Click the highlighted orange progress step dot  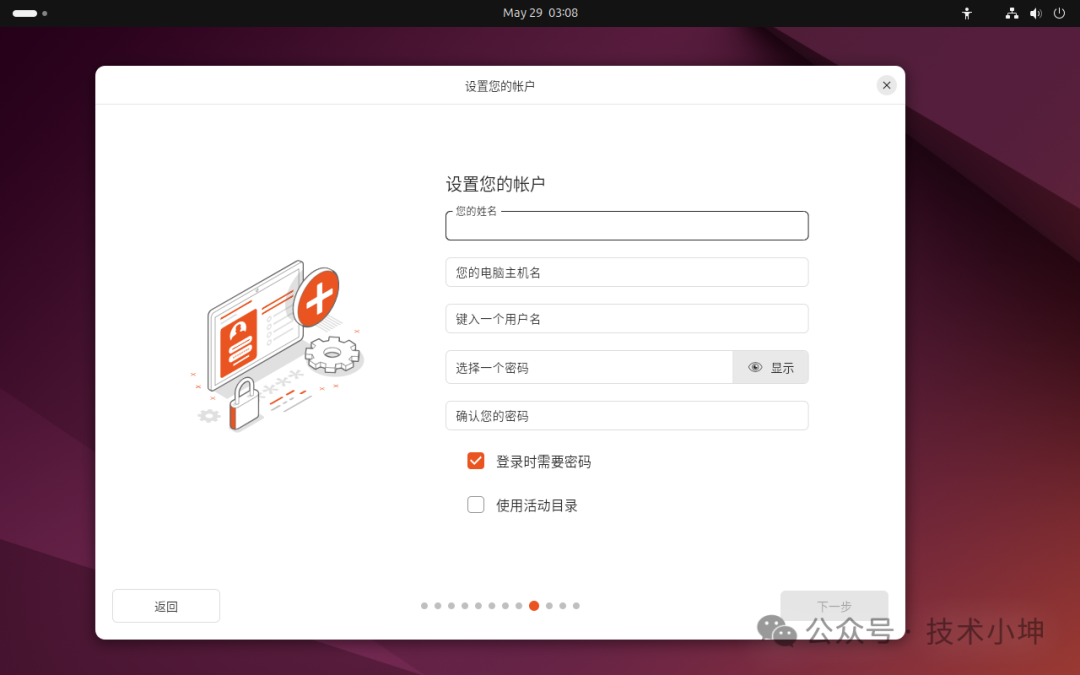click(x=534, y=606)
